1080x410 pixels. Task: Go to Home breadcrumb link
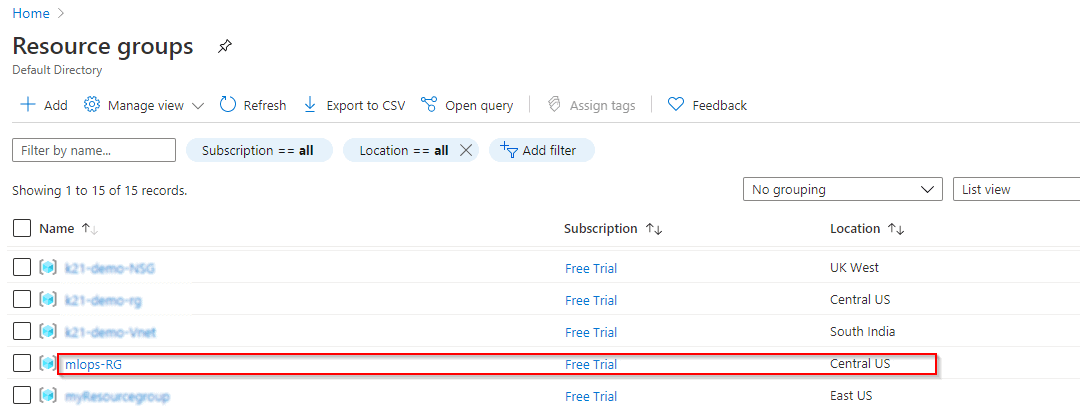(x=30, y=13)
